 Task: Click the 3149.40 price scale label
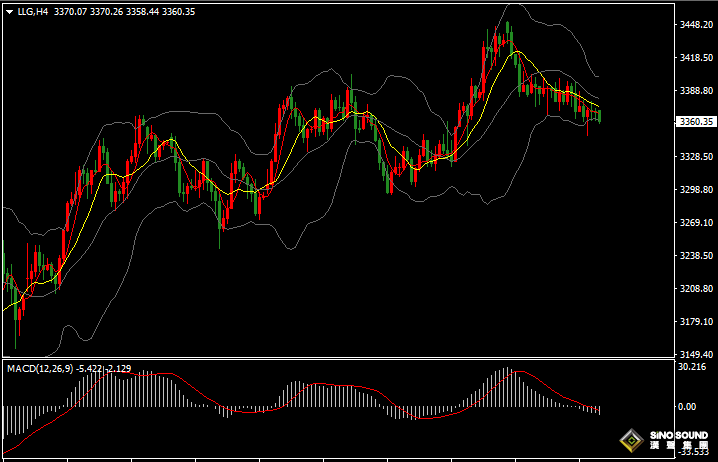(x=694, y=355)
